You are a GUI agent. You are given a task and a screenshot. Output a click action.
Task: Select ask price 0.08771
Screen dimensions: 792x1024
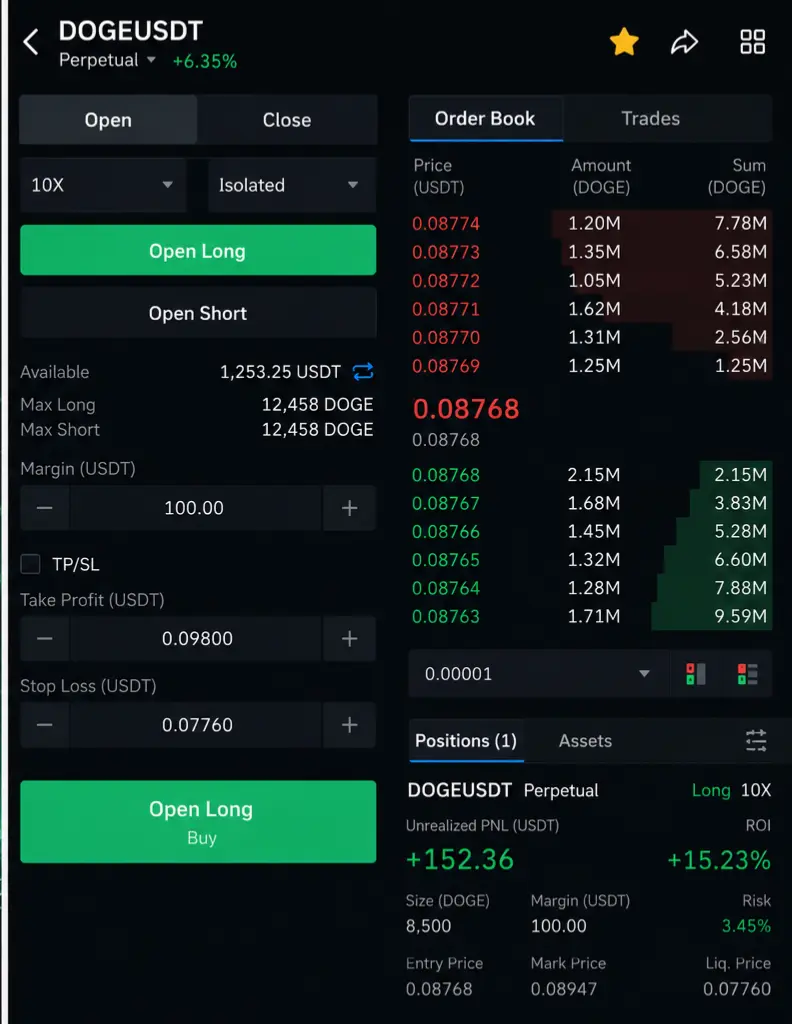[x=446, y=309]
